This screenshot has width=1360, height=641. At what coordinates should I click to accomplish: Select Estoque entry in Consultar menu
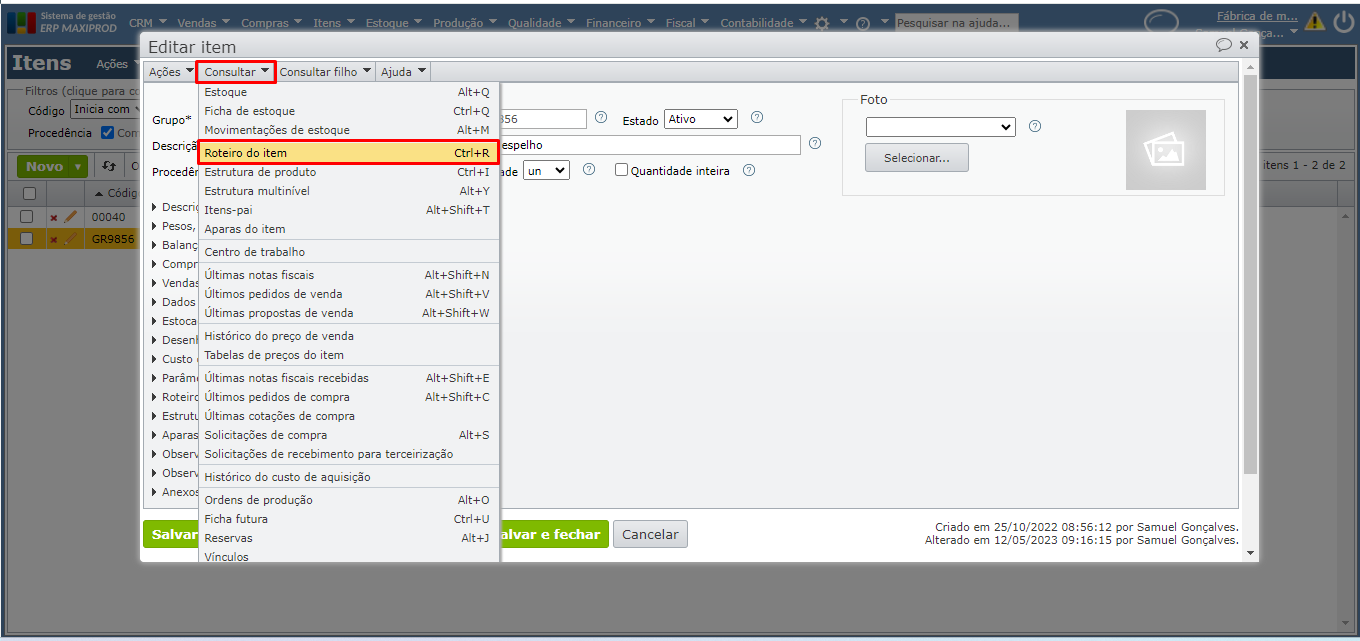pos(348,92)
